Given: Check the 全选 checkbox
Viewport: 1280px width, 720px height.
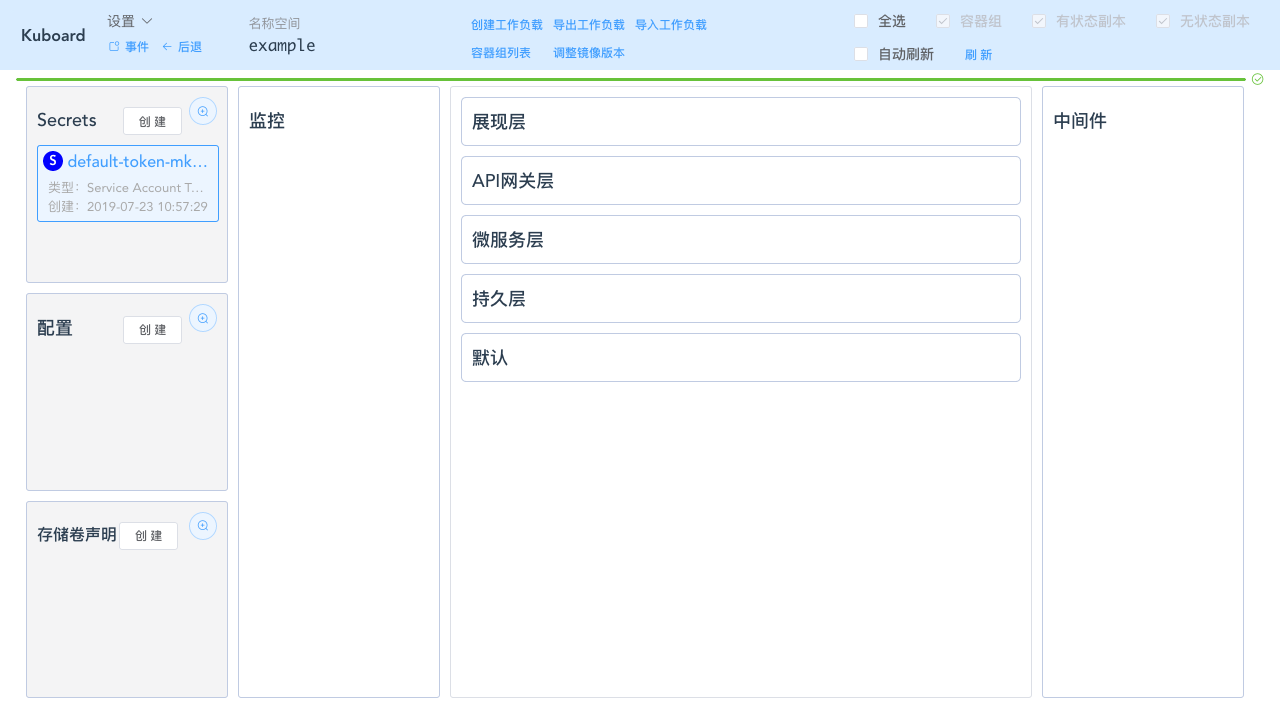Looking at the screenshot, I should pyautogui.click(x=861, y=21).
